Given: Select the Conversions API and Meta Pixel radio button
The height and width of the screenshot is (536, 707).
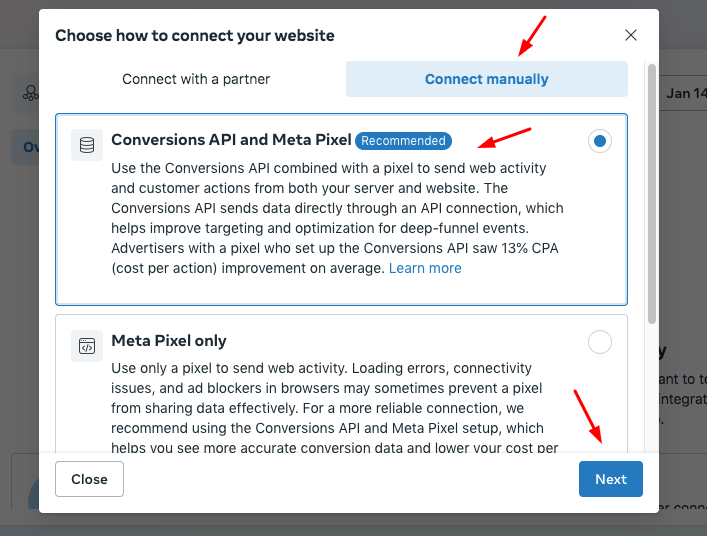Looking at the screenshot, I should tap(600, 141).
